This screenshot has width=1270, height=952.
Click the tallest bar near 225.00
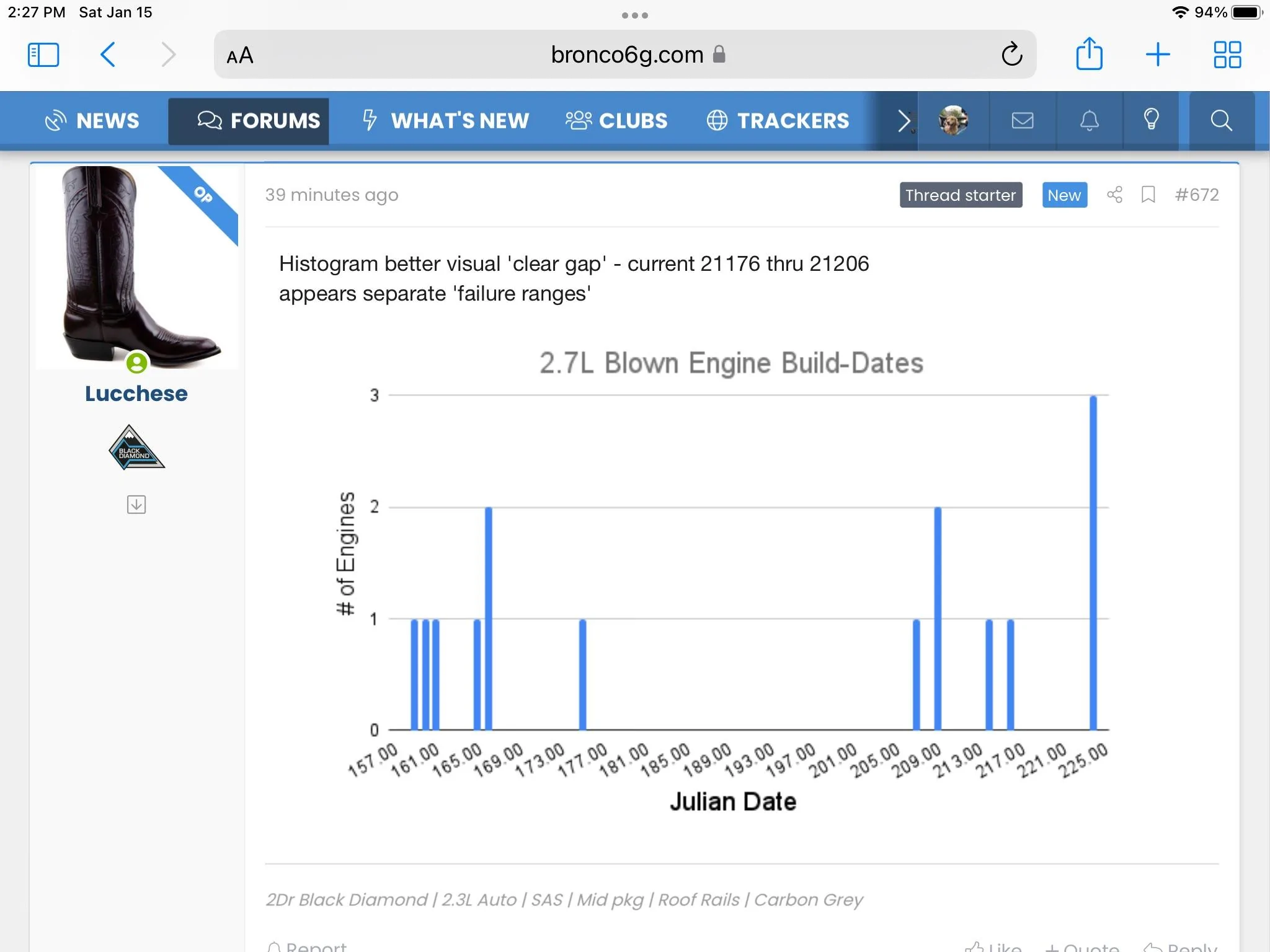[x=1093, y=563]
